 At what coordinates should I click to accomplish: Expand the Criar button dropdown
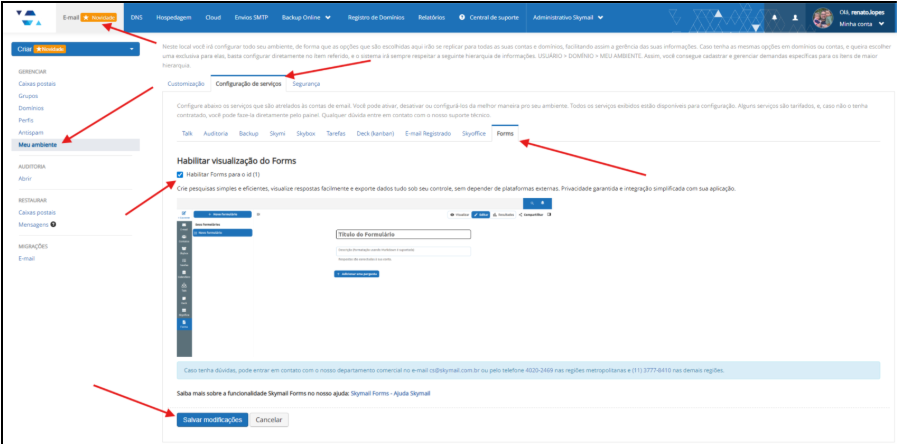[131, 48]
